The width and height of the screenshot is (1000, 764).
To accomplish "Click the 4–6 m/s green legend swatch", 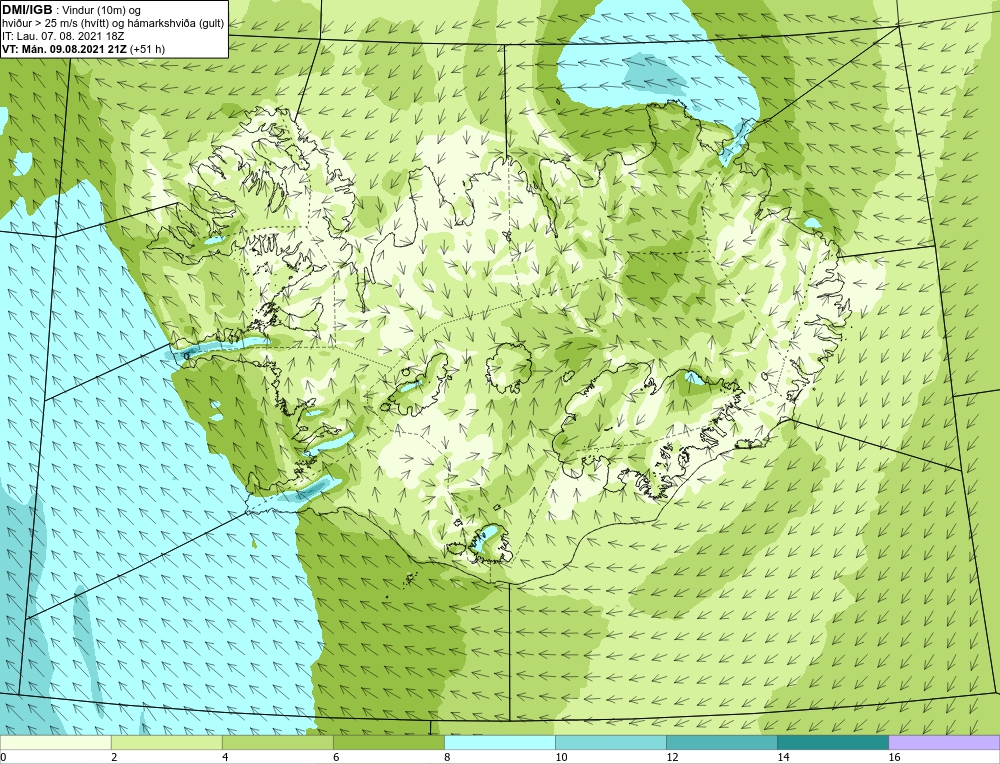I will point(277,743).
